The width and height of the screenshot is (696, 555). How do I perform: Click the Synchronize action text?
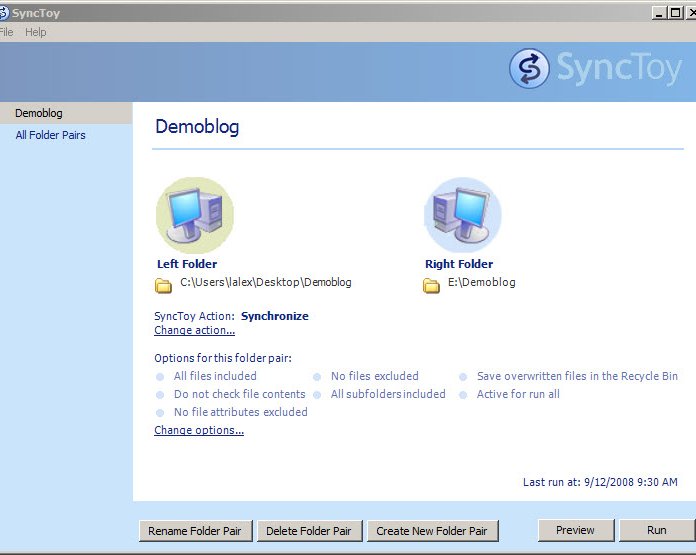(275, 316)
